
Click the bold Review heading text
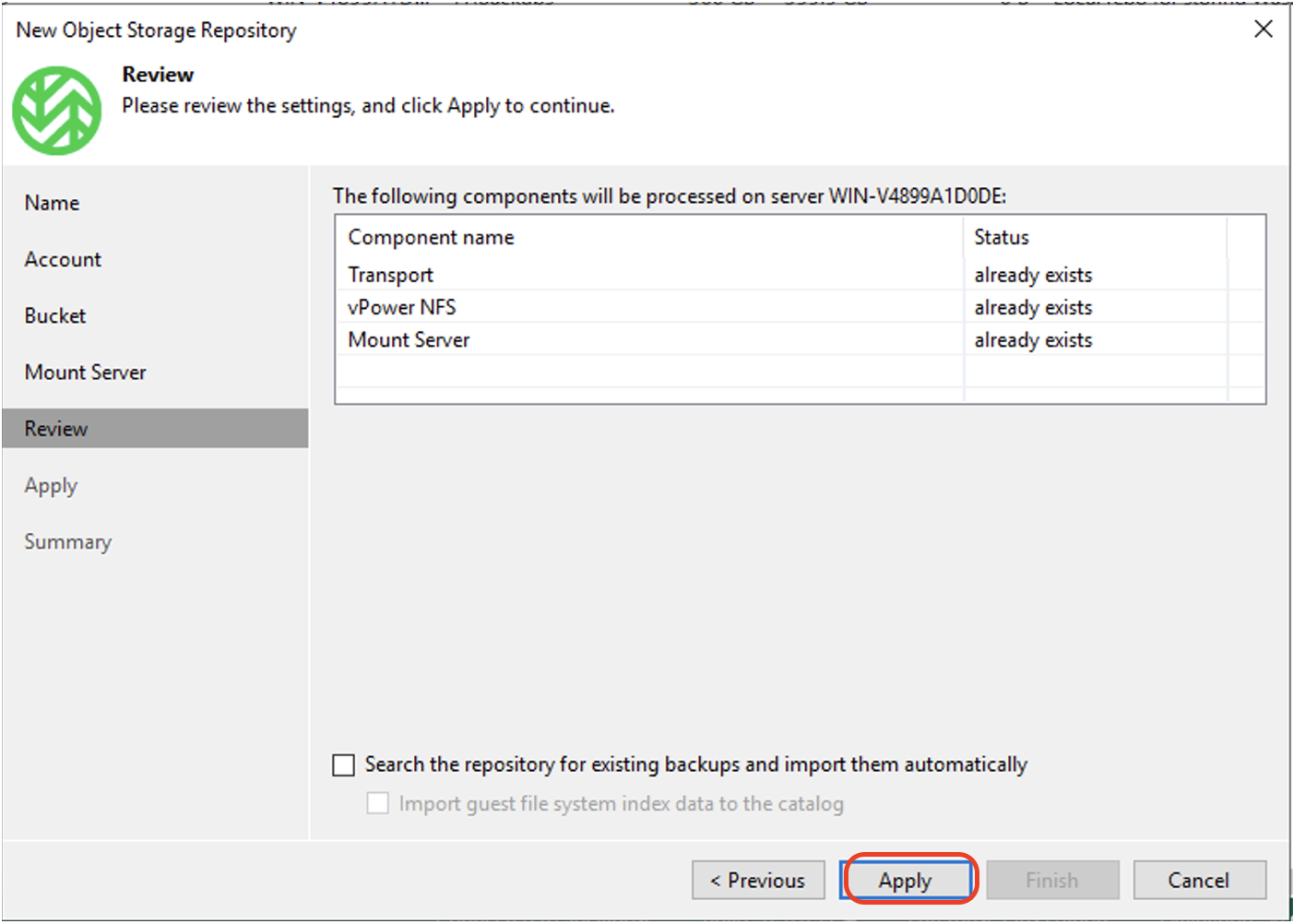tap(158, 75)
